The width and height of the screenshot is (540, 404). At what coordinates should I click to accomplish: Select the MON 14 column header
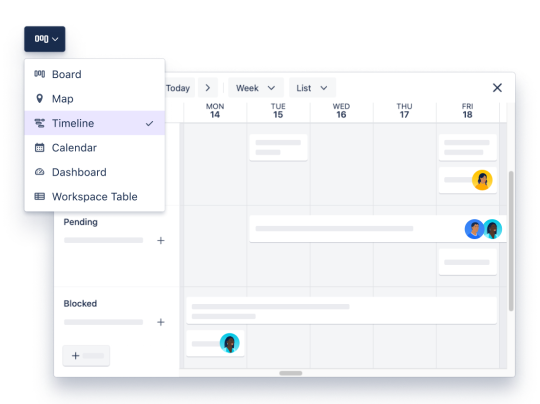215,111
